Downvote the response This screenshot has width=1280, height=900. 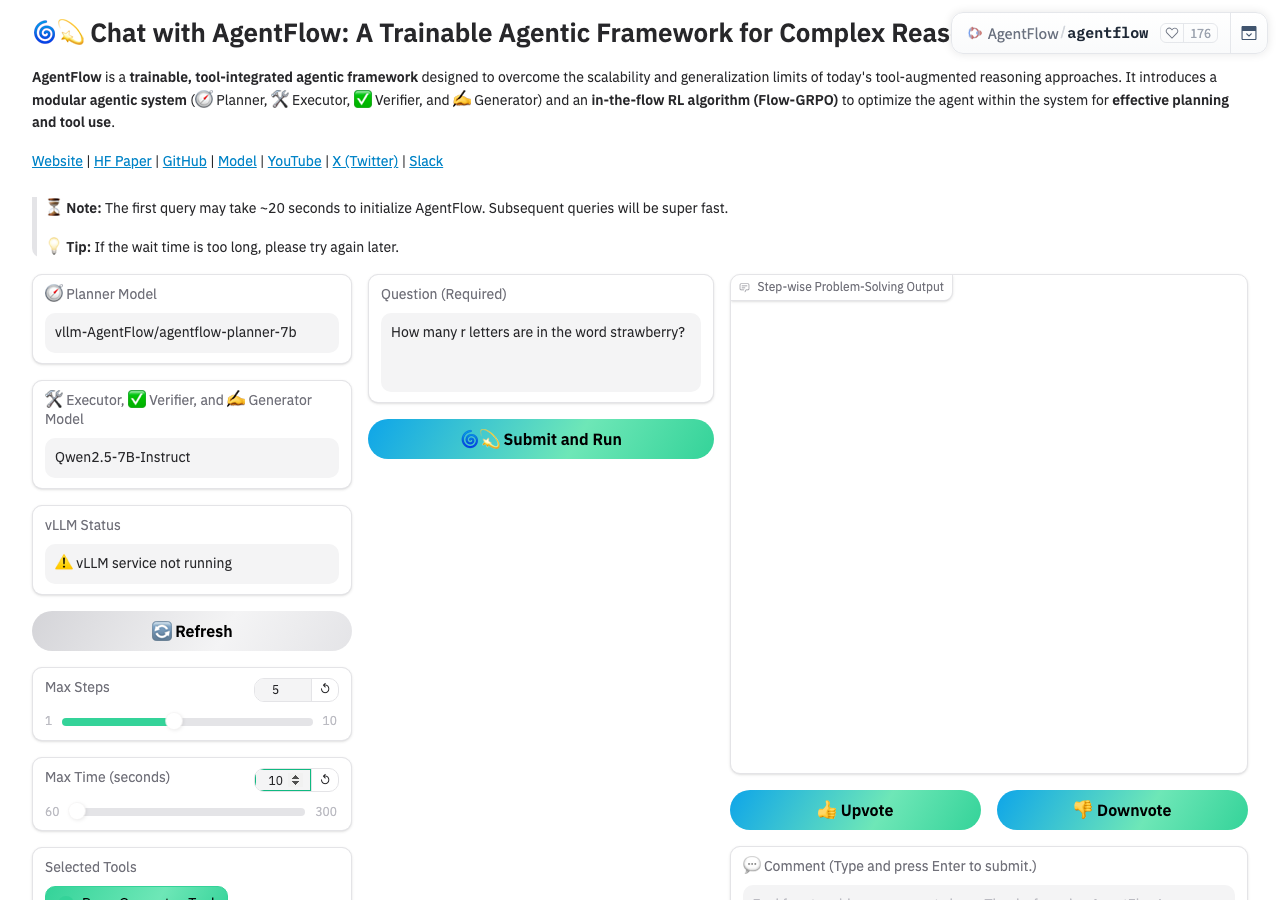coord(1122,810)
